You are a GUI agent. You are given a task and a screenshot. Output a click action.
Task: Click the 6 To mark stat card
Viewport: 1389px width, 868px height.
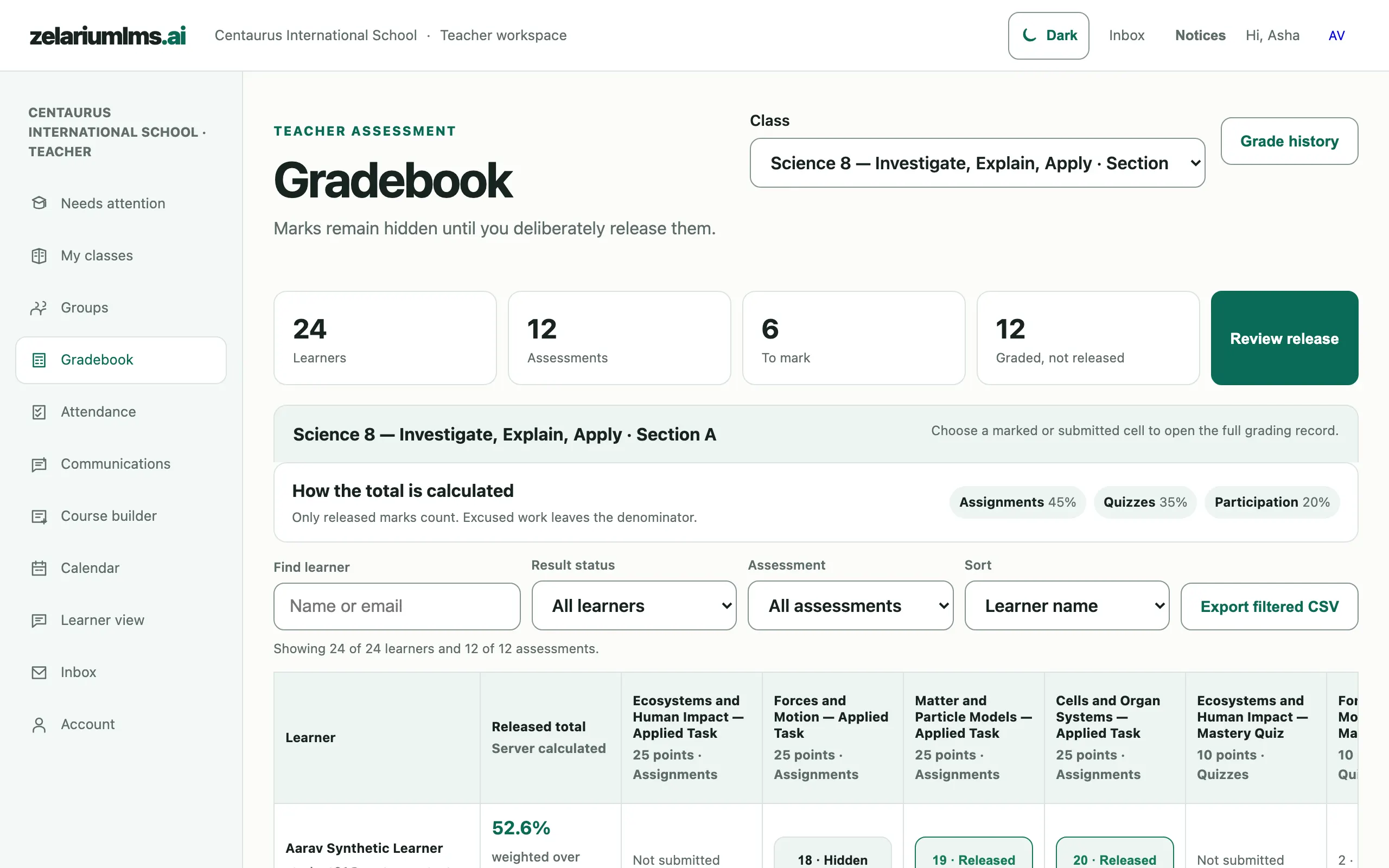853,338
